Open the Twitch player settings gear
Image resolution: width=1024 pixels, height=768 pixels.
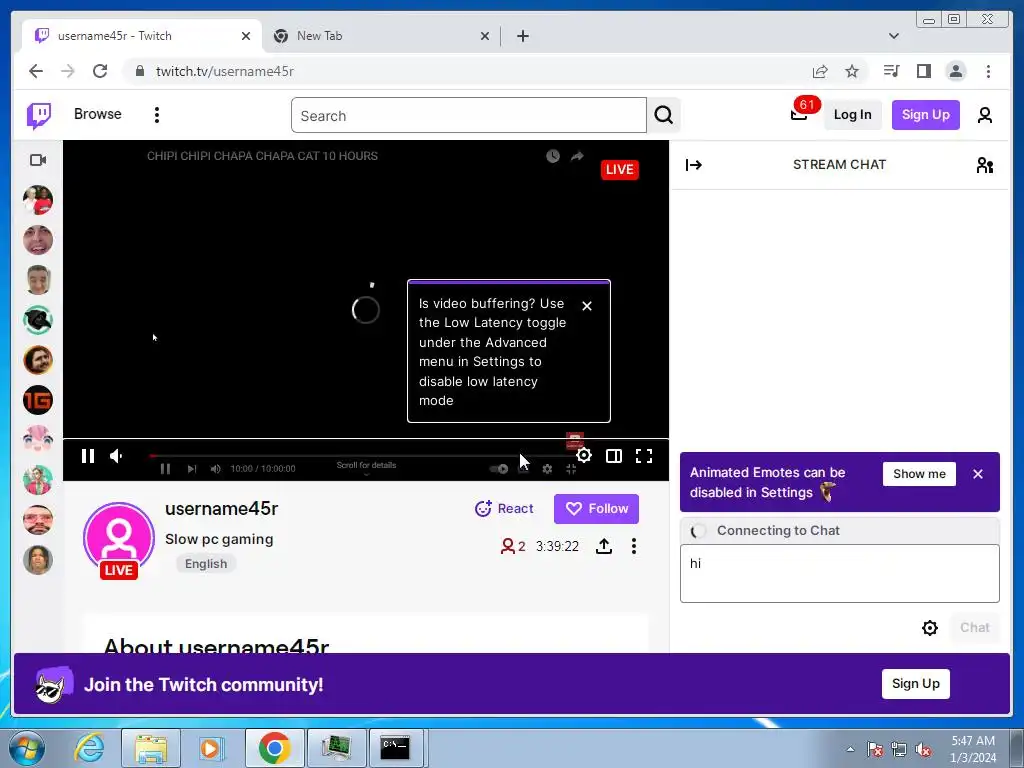point(584,456)
